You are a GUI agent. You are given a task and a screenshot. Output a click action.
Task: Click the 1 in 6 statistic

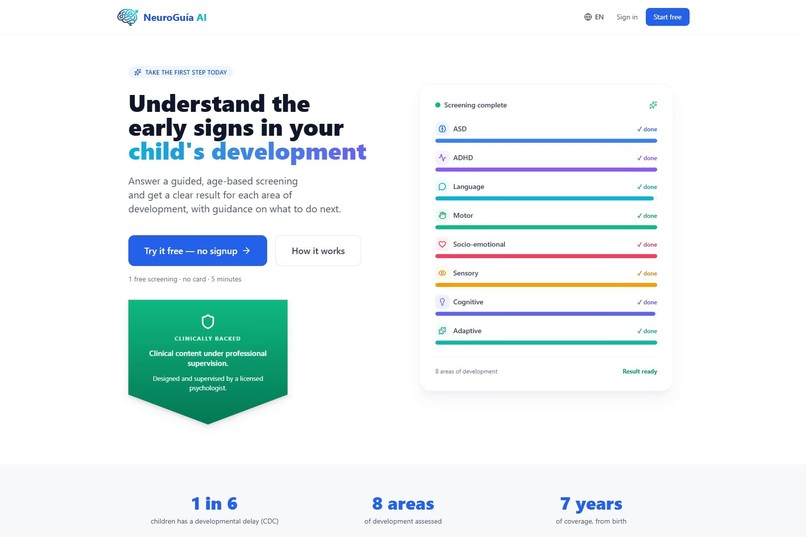tap(214, 504)
